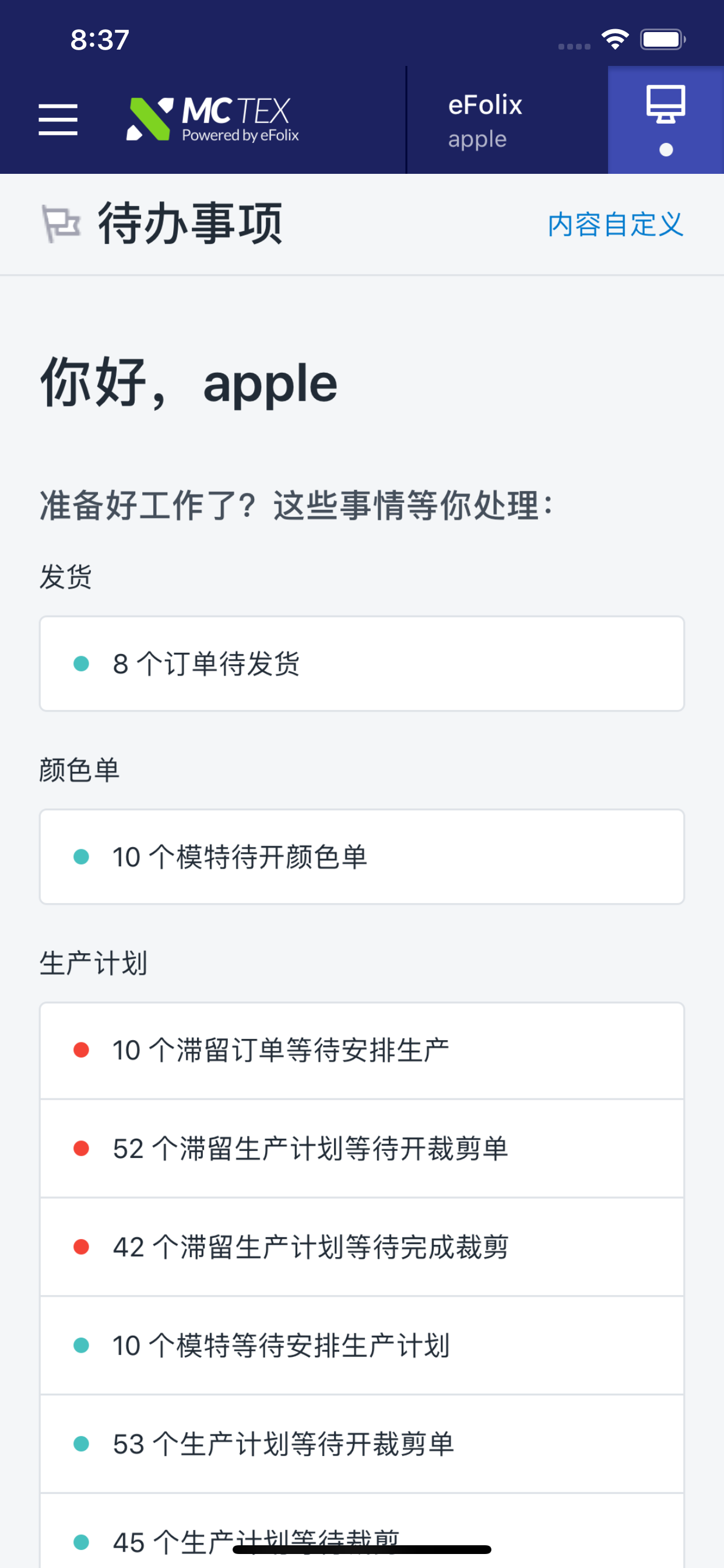The image size is (724, 1568).
Task: Open 8 个订单待发货 item
Action: pyautogui.click(x=362, y=663)
